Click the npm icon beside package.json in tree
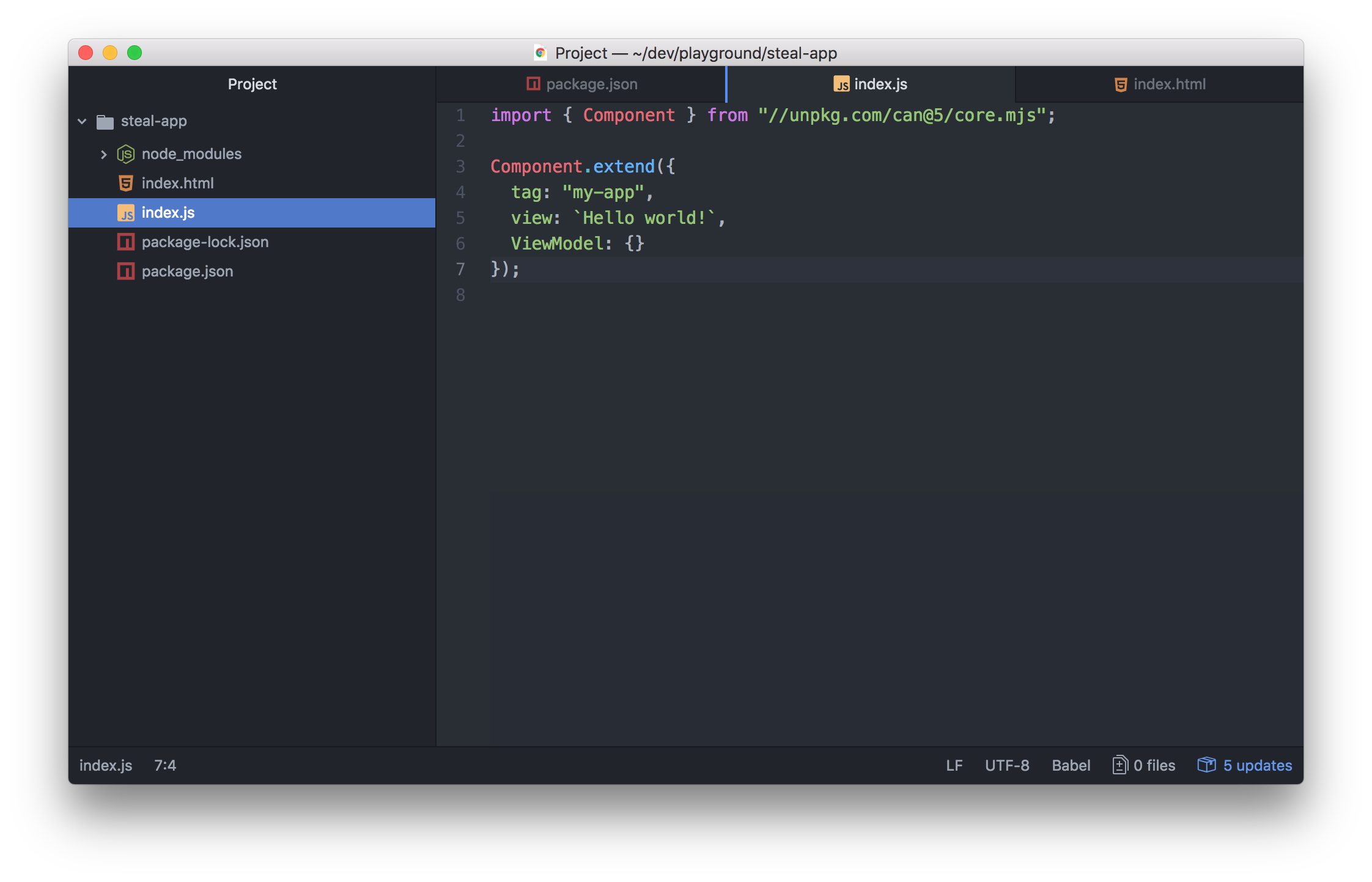The width and height of the screenshot is (1372, 882). click(126, 272)
